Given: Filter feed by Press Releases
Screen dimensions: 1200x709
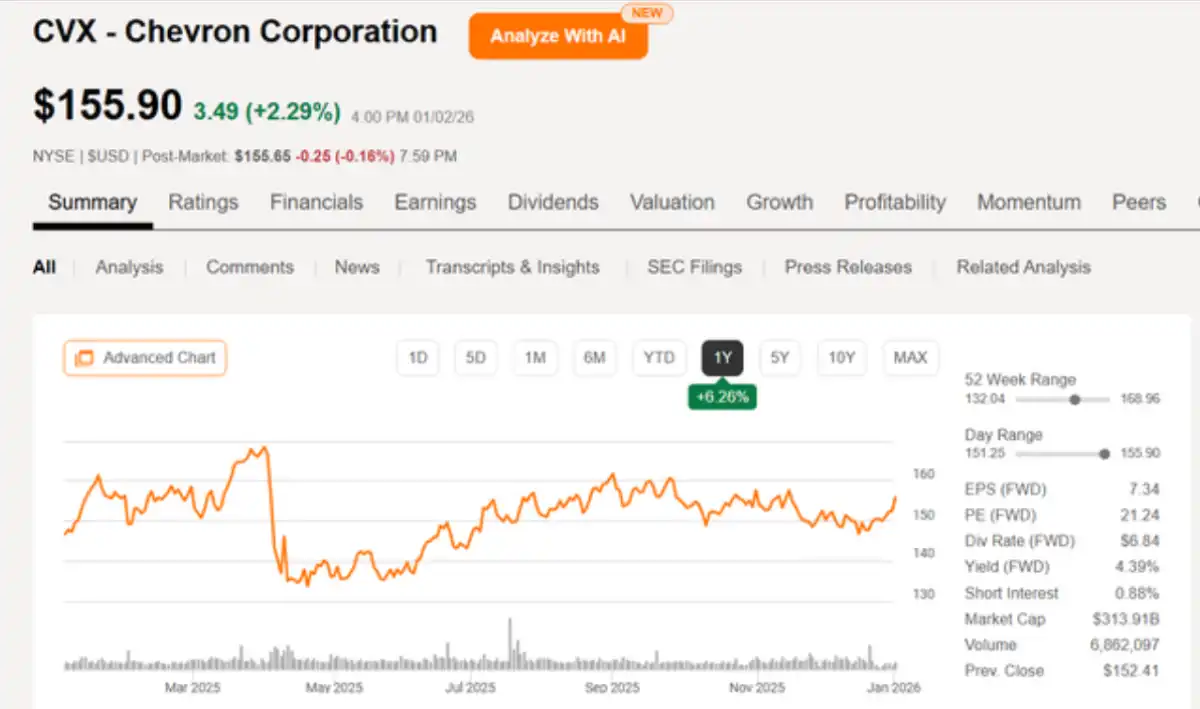Looking at the screenshot, I should [x=848, y=267].
